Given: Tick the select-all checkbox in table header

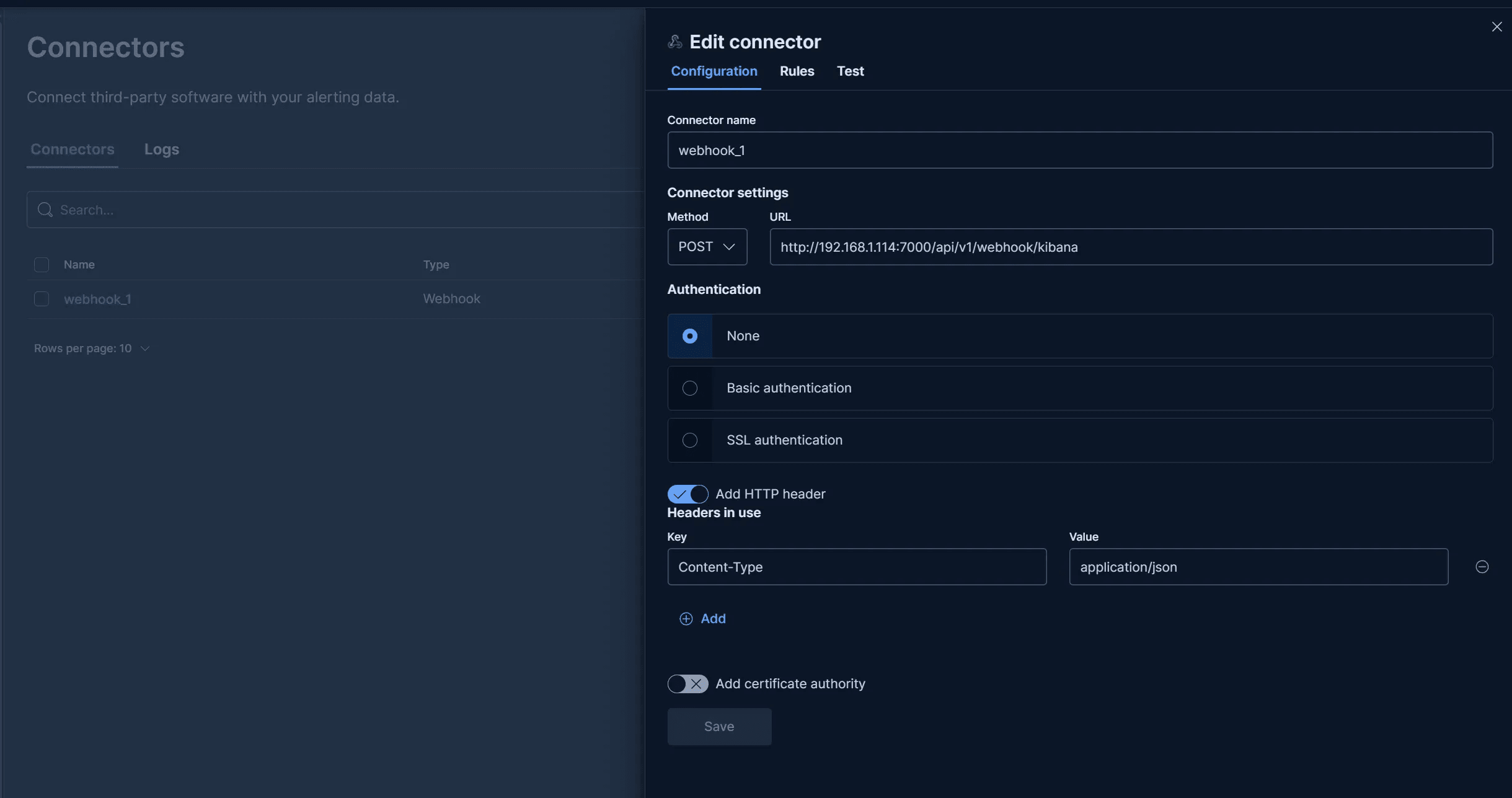Looking at the screenshot, I should [42, 265].
